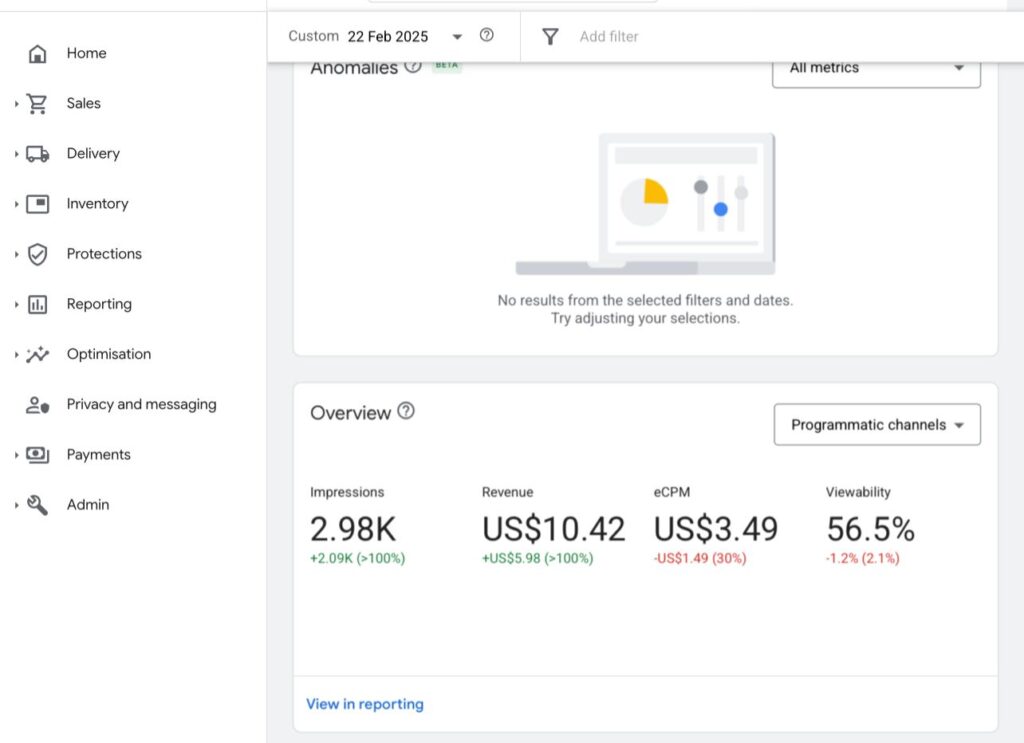
Task: Follow the View in reporting link
Action: (x=365, y=704)
